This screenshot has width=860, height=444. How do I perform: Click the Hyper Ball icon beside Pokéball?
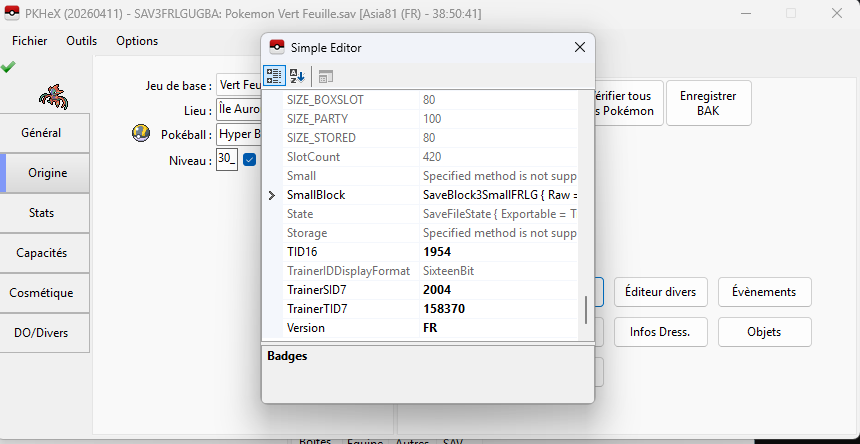(141, 134)
